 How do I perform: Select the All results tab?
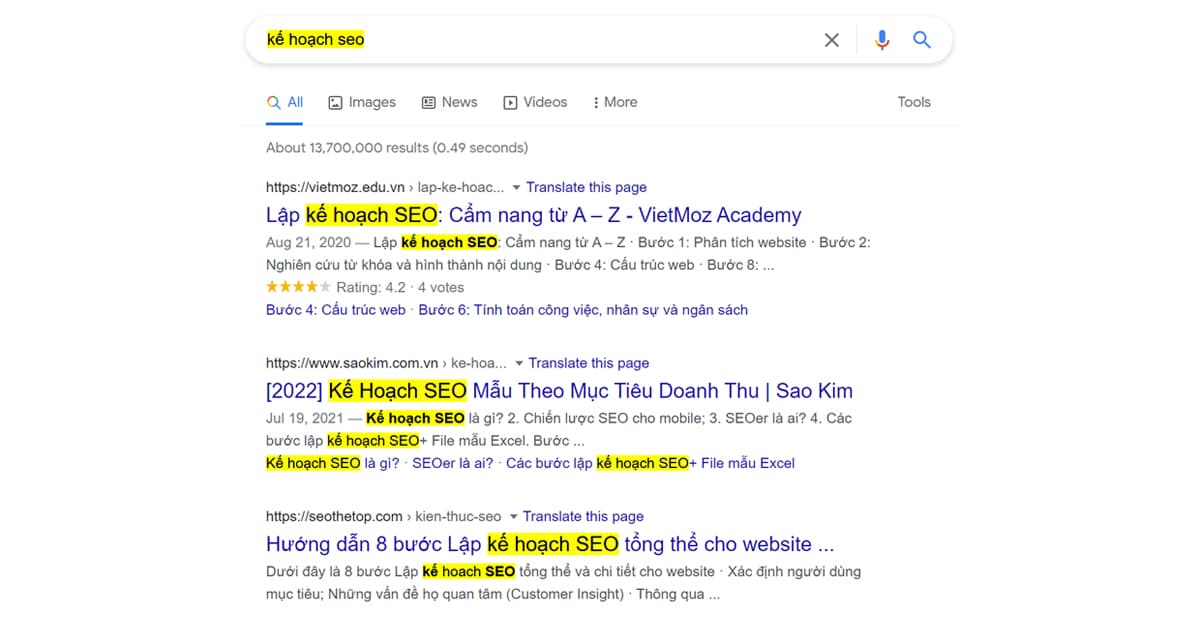[285, 102]
